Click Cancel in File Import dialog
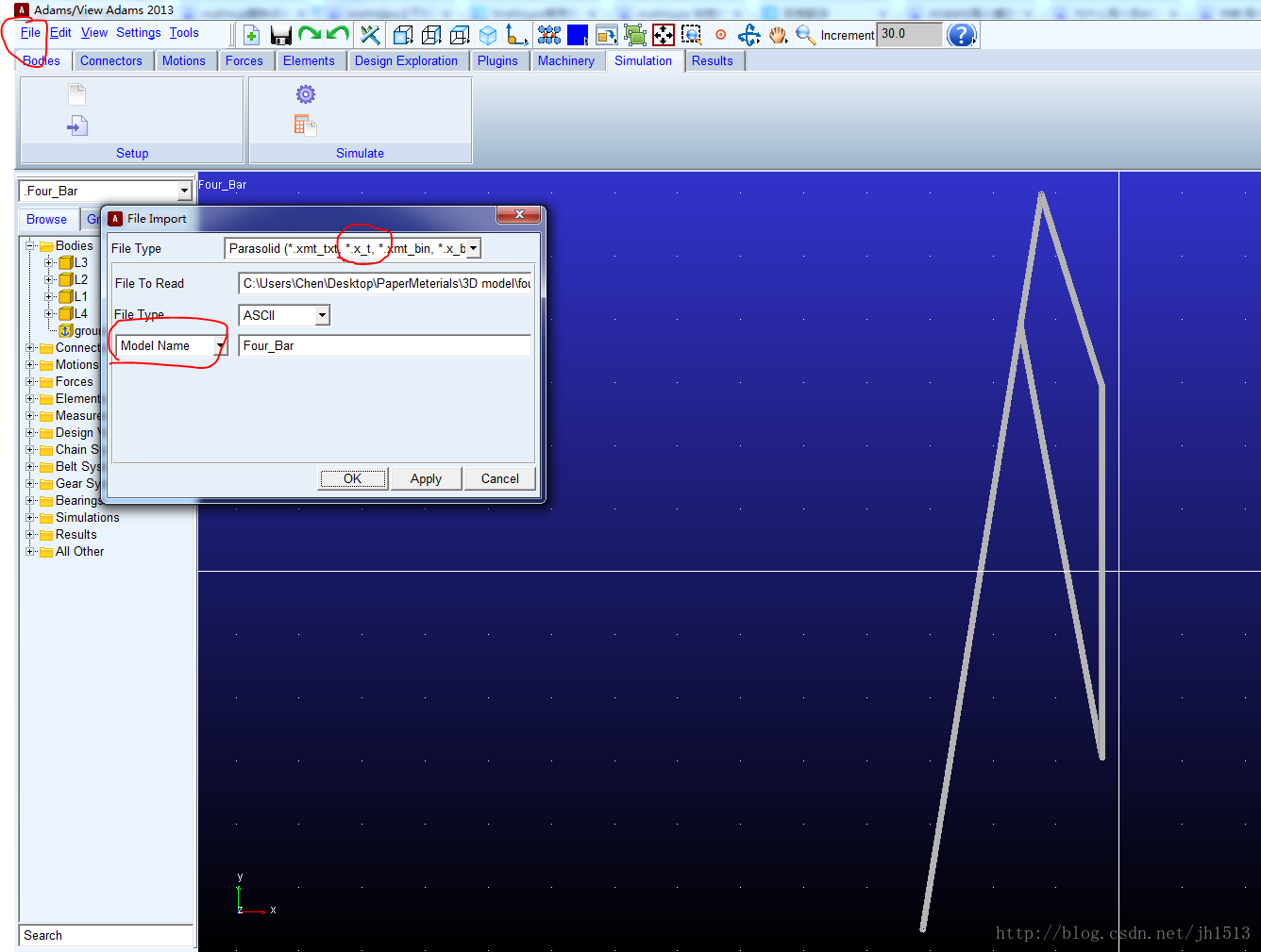 pyautogui.click(x=500, y=478)
